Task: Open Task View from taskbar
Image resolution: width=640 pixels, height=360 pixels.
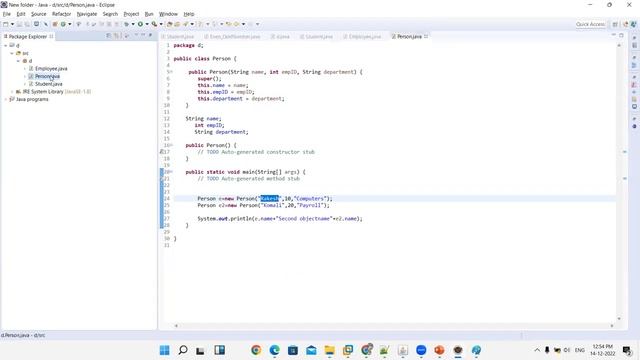Action: tap(200, 350)
